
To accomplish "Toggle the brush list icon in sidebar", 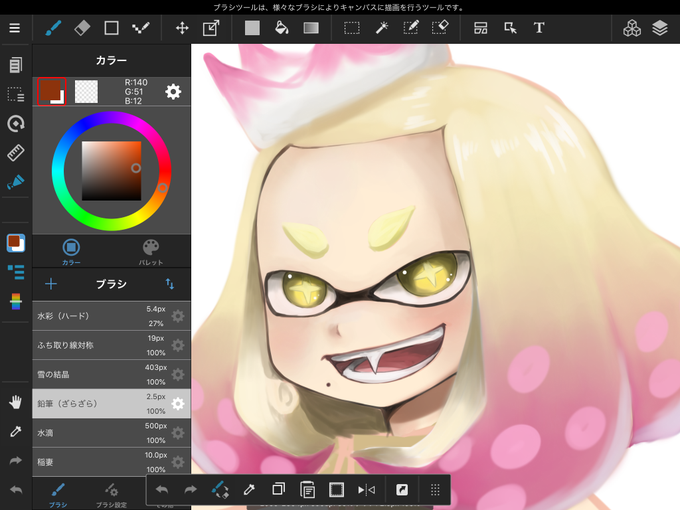I will click(x=16, y=272).
